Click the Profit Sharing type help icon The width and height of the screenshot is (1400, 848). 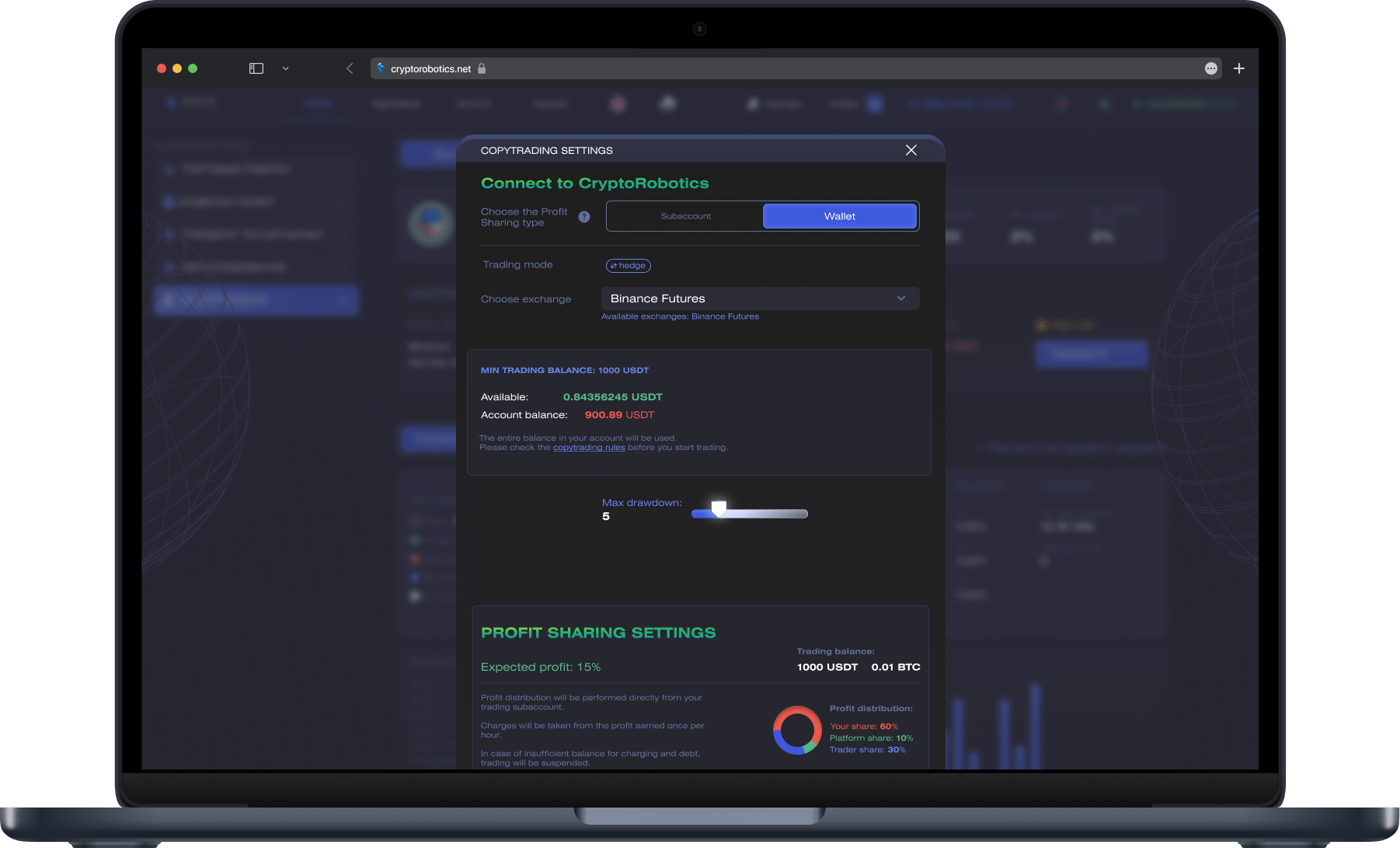(584, 217)
